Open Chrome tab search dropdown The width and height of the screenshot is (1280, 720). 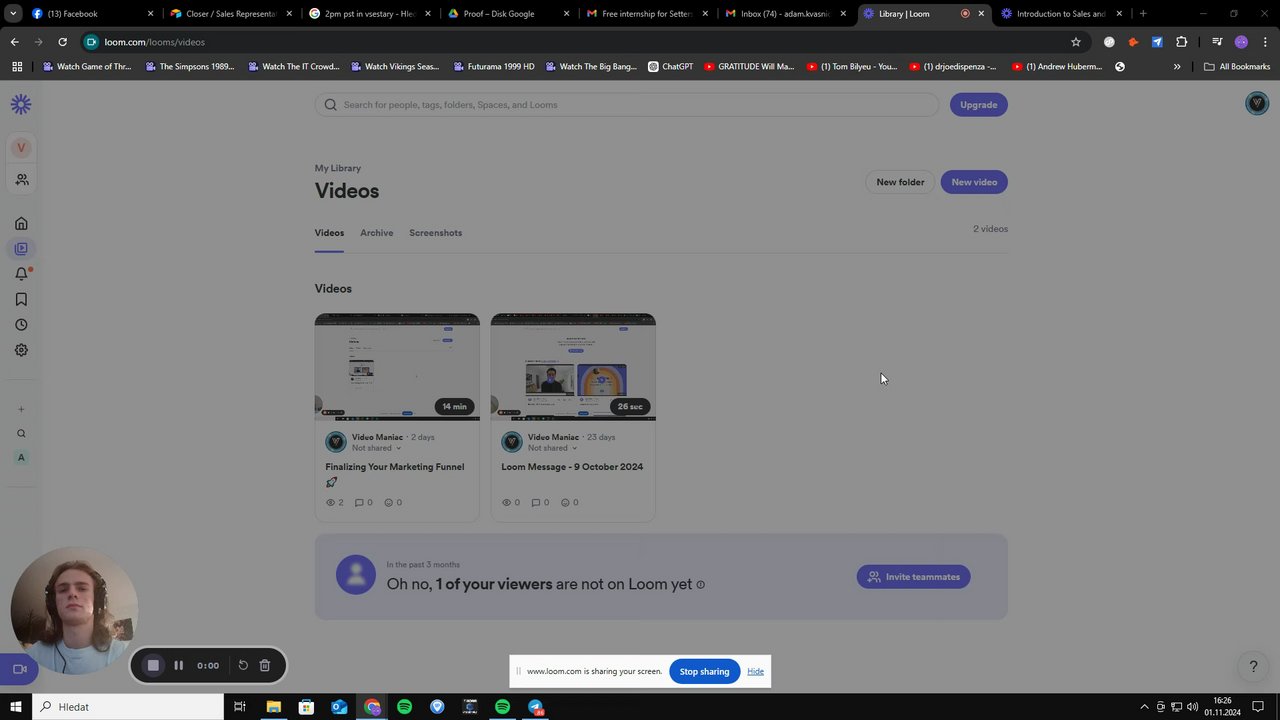(x=13, y=14)
